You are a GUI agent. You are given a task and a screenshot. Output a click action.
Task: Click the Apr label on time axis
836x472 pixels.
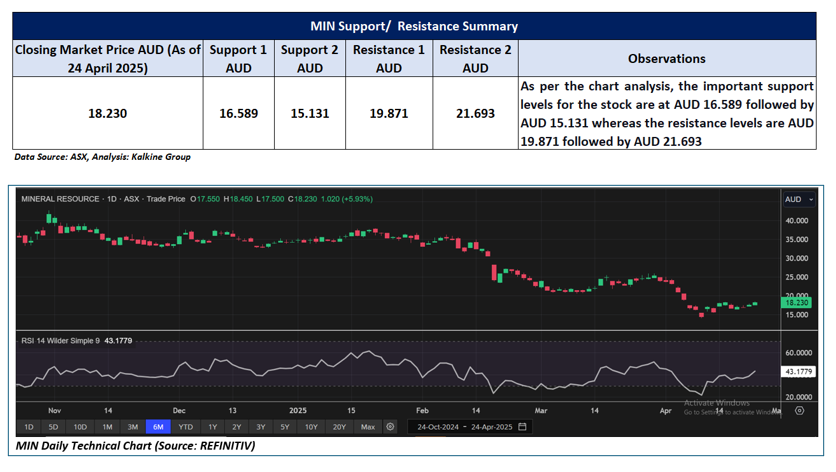point(665,411)
